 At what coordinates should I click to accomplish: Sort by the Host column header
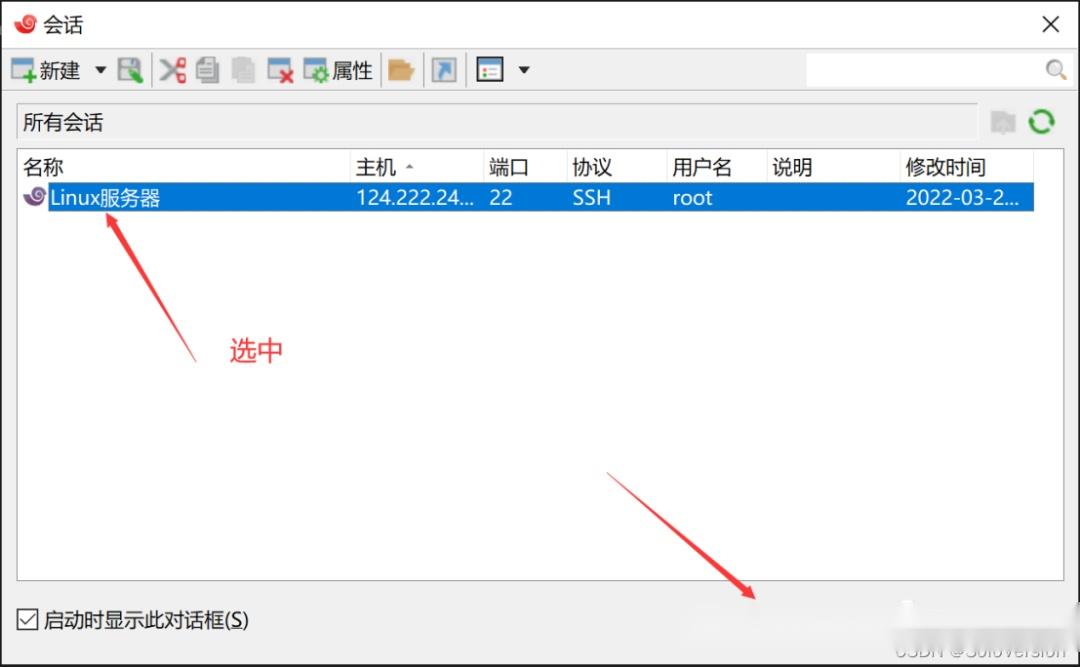coord(417,167)
